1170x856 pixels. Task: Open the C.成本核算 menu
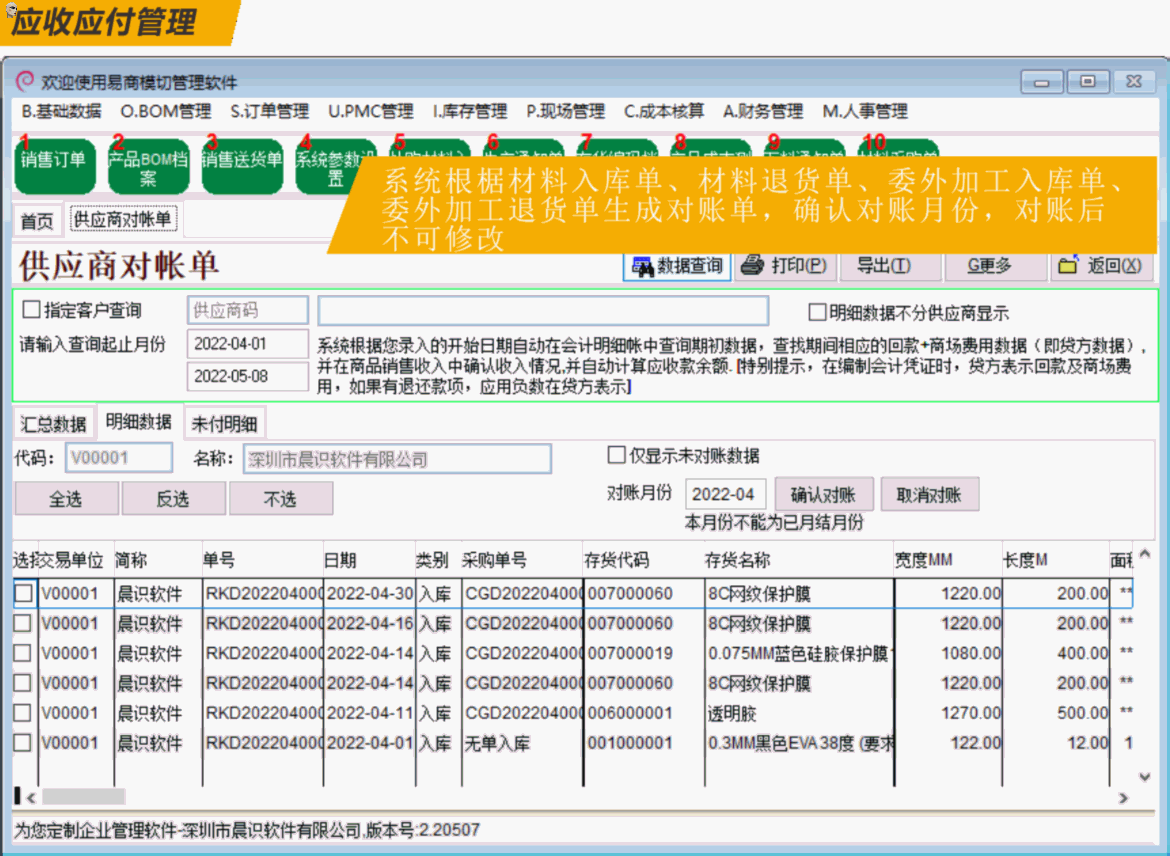[664, 112]
